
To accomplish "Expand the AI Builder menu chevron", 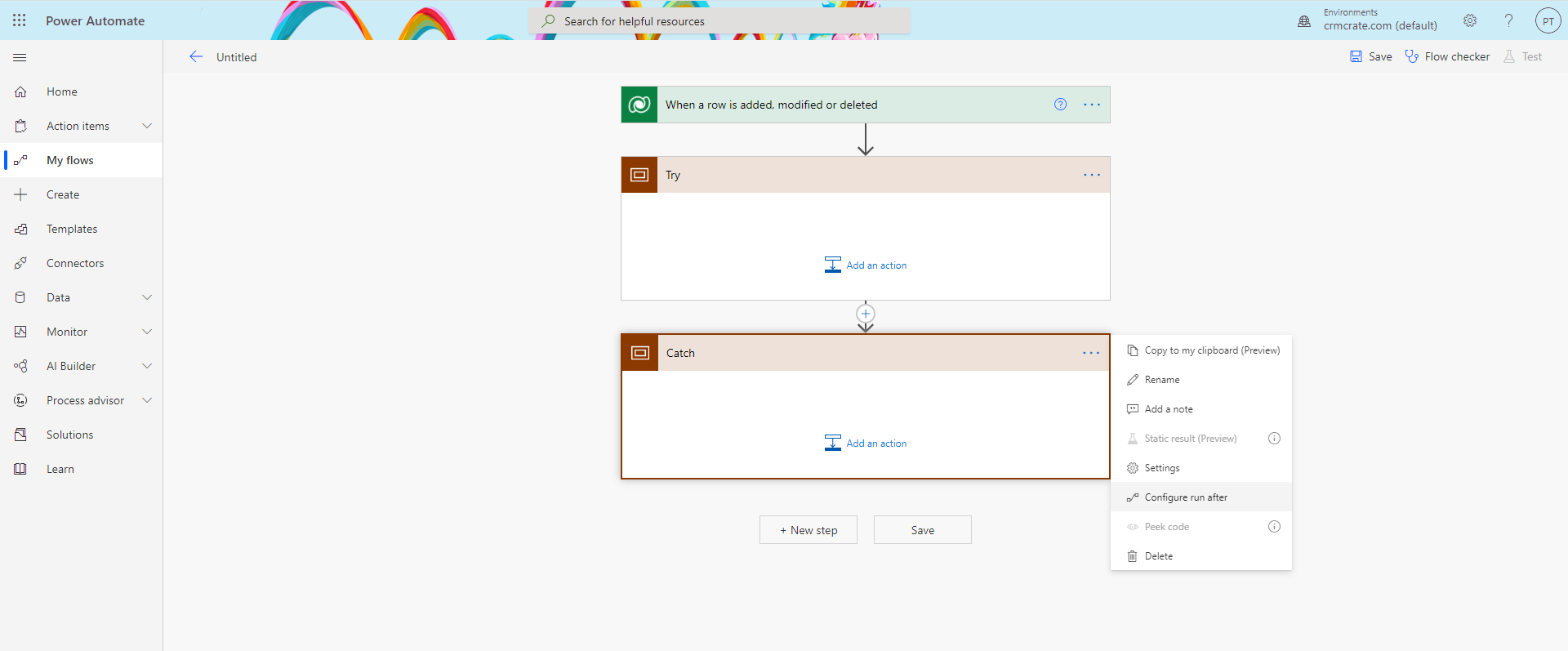I will [x=147, y=366].
